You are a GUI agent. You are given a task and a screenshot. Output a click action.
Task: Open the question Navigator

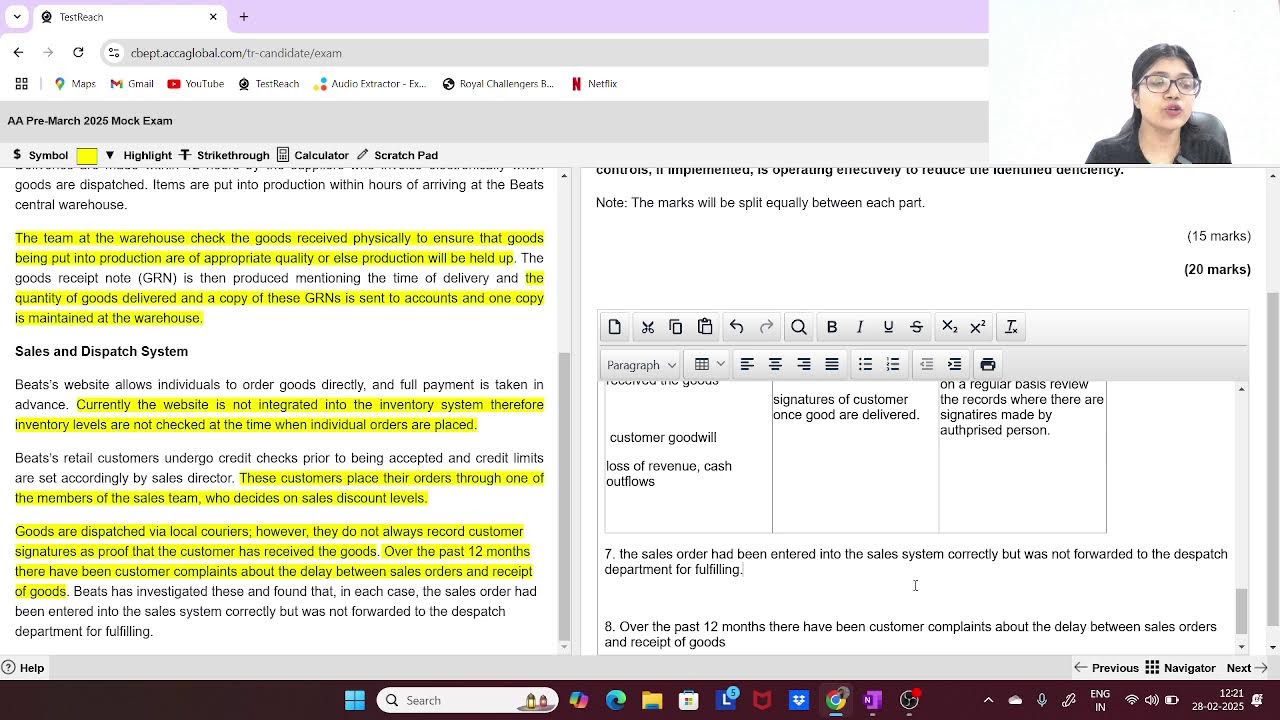point(1180,668)
